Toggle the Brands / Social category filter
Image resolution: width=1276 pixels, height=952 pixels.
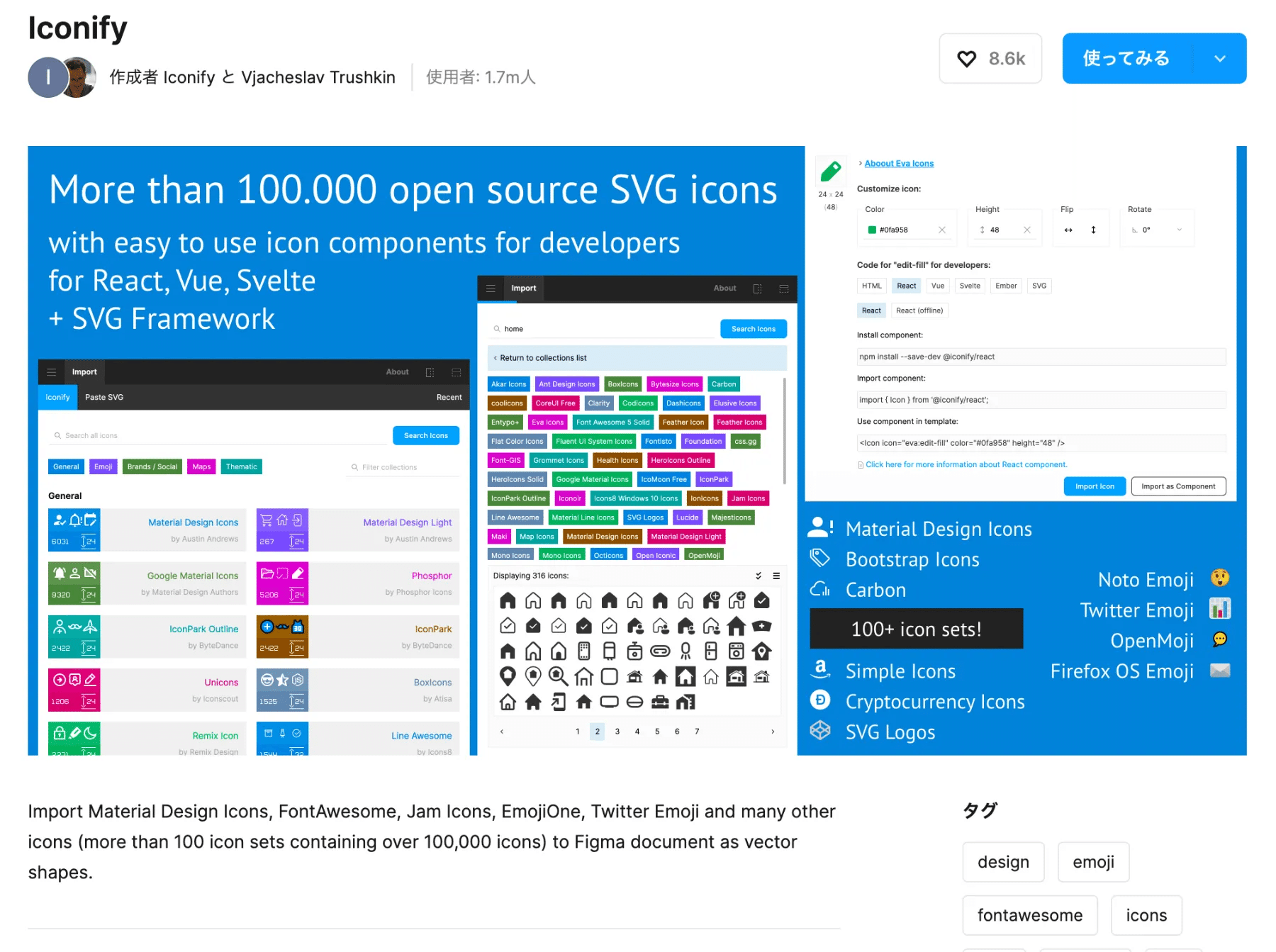[x=152, y=466]
